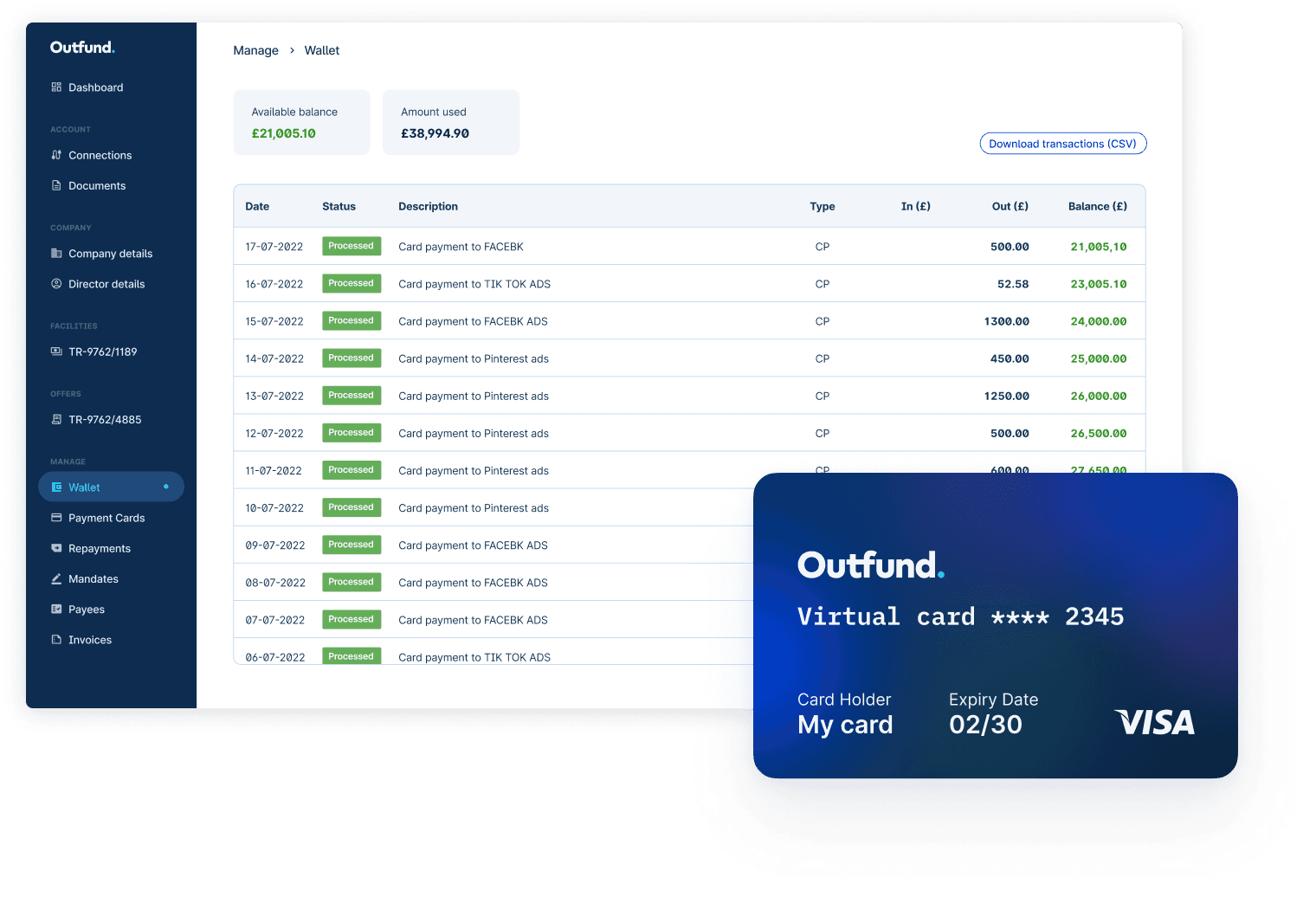Screen dimensions: 1316x897
Task: Click balance value 25,000.00
Action: point(1099,358)
